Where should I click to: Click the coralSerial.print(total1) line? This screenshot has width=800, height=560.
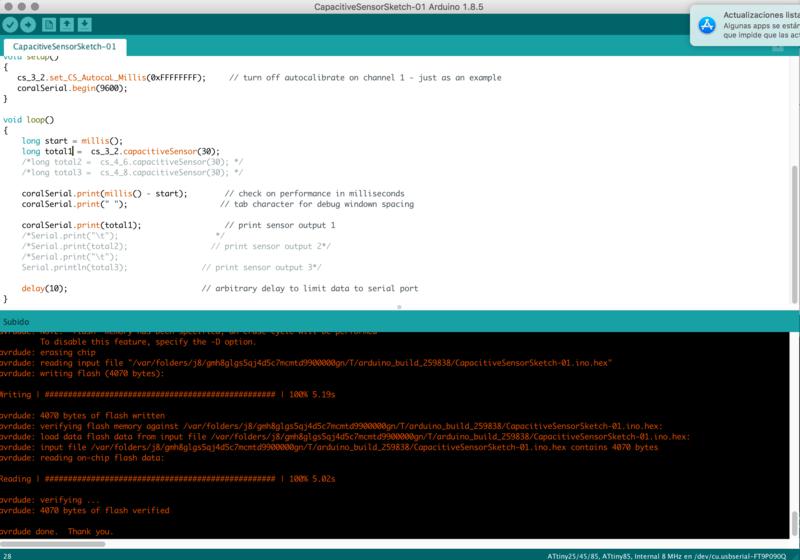coord(81,225)
